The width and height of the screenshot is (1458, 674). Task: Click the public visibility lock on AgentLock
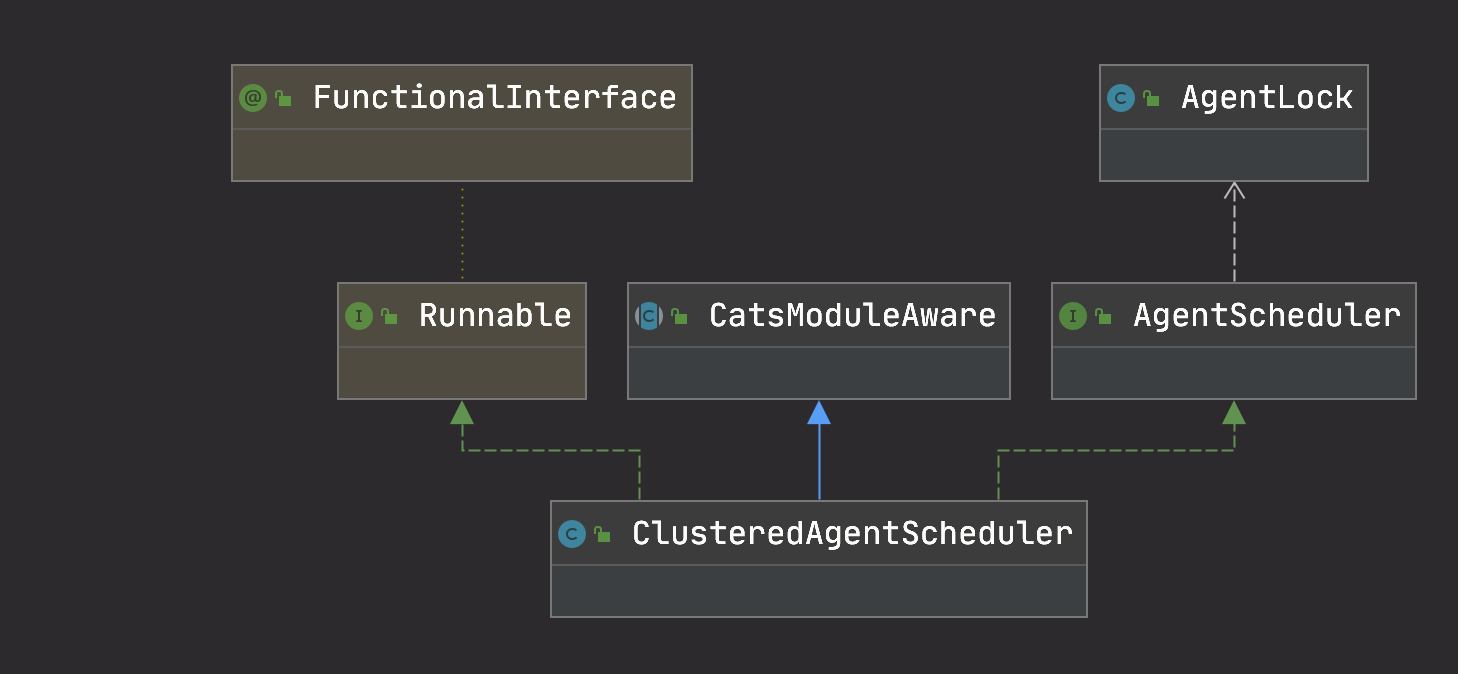(1152, 98)
